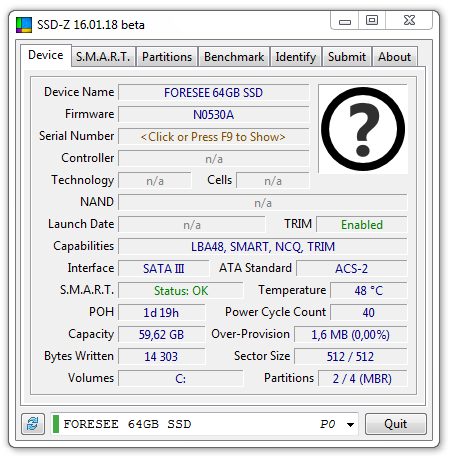This screenshot has height=457, width=450.
Task: Click the Over-Provision value 1,6 MB (0,00%)
Action: pyautogui.click(x=351, y=335)
